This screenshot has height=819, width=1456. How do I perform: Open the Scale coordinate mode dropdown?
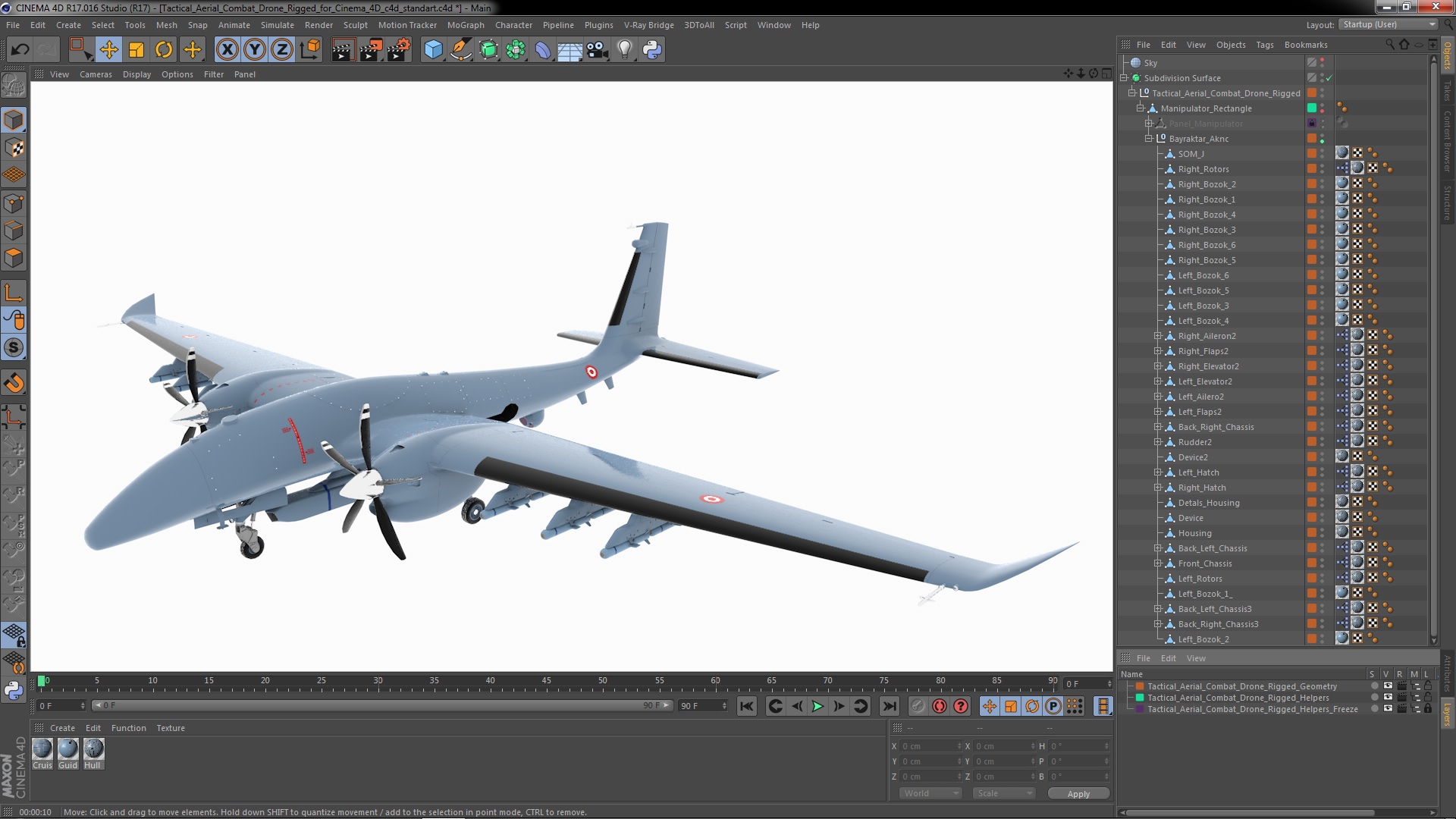click(x=1003, y=793)
